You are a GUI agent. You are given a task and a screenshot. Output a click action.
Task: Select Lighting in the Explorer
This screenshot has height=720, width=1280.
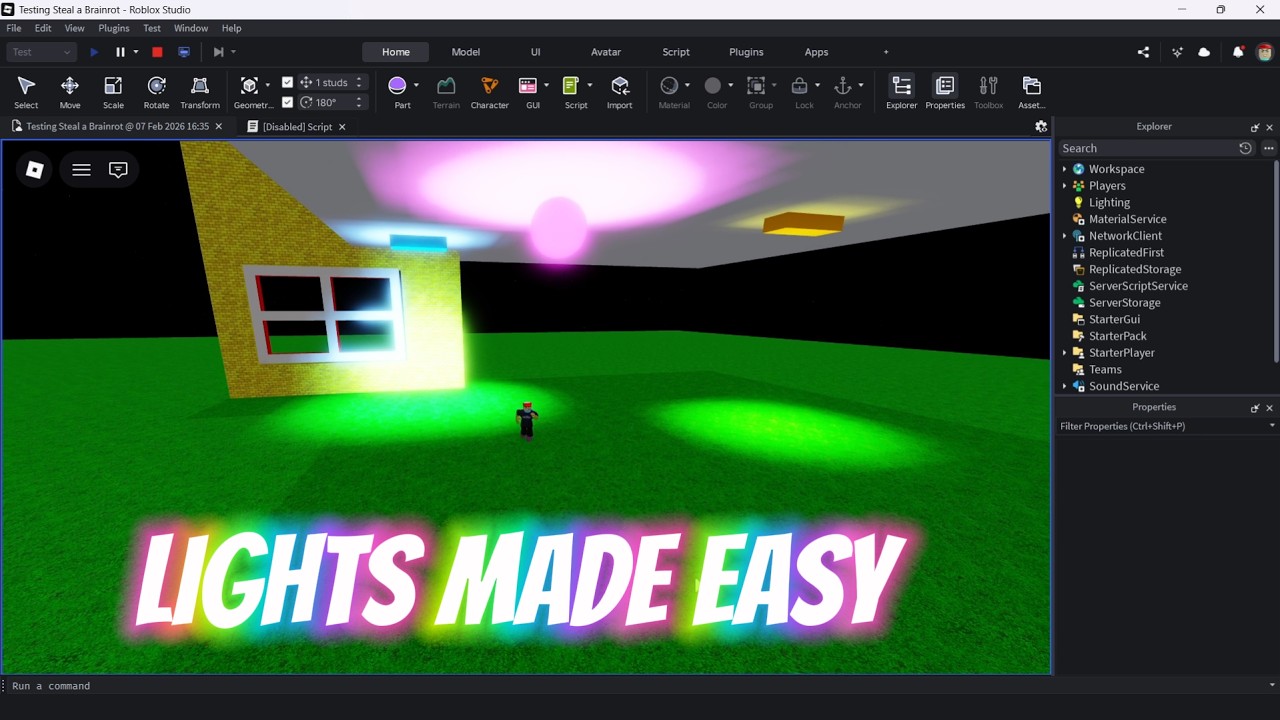coord(1109,202)
